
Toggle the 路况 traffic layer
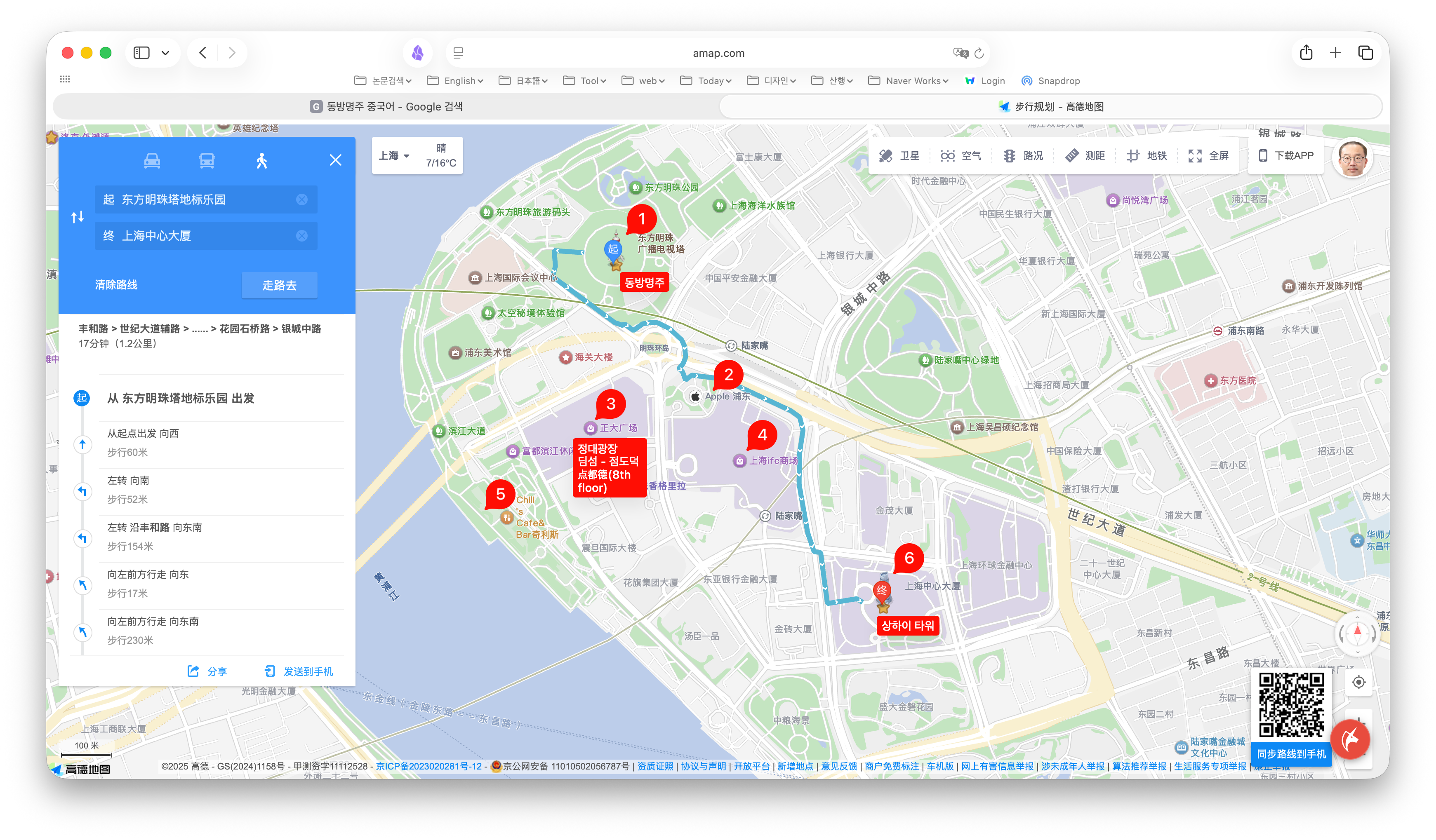(1024, 155)
